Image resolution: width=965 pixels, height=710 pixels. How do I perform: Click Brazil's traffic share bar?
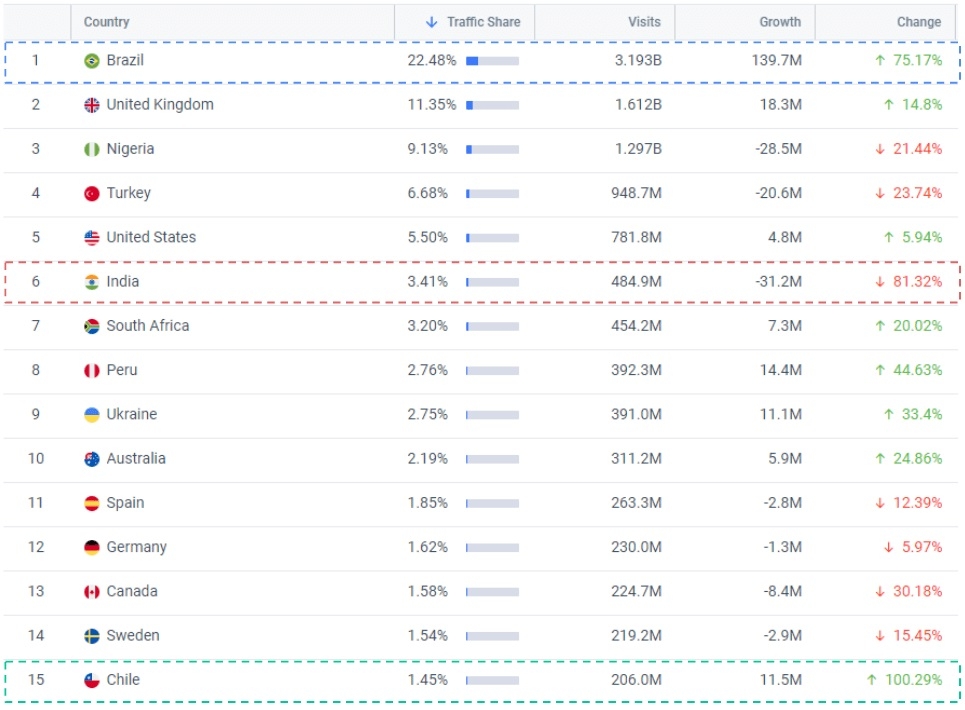coord(492,61)
